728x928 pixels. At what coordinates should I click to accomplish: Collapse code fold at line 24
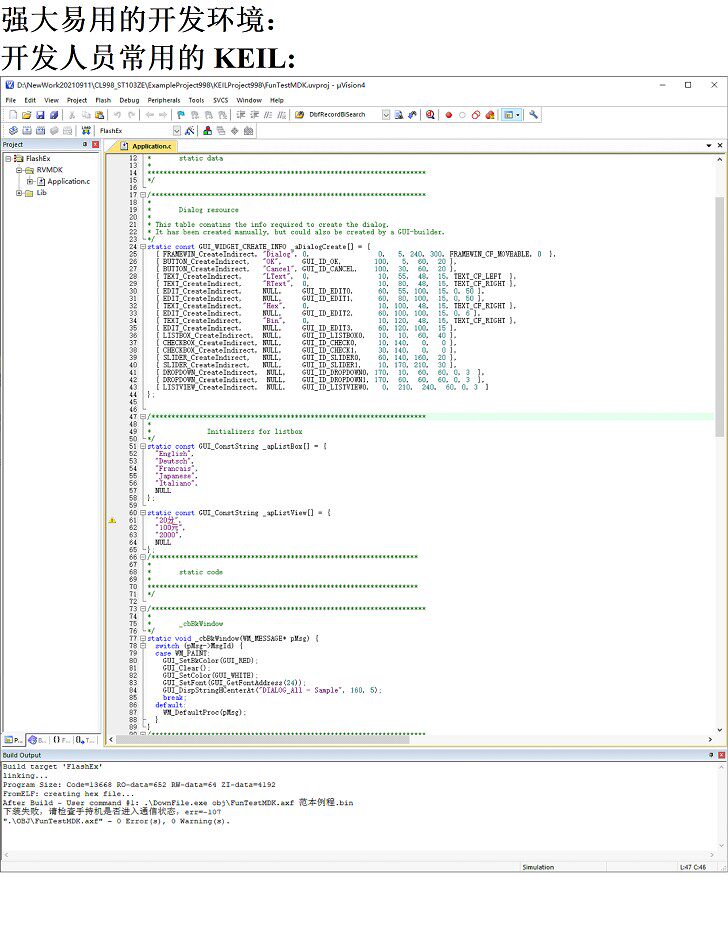click(143, 246)
